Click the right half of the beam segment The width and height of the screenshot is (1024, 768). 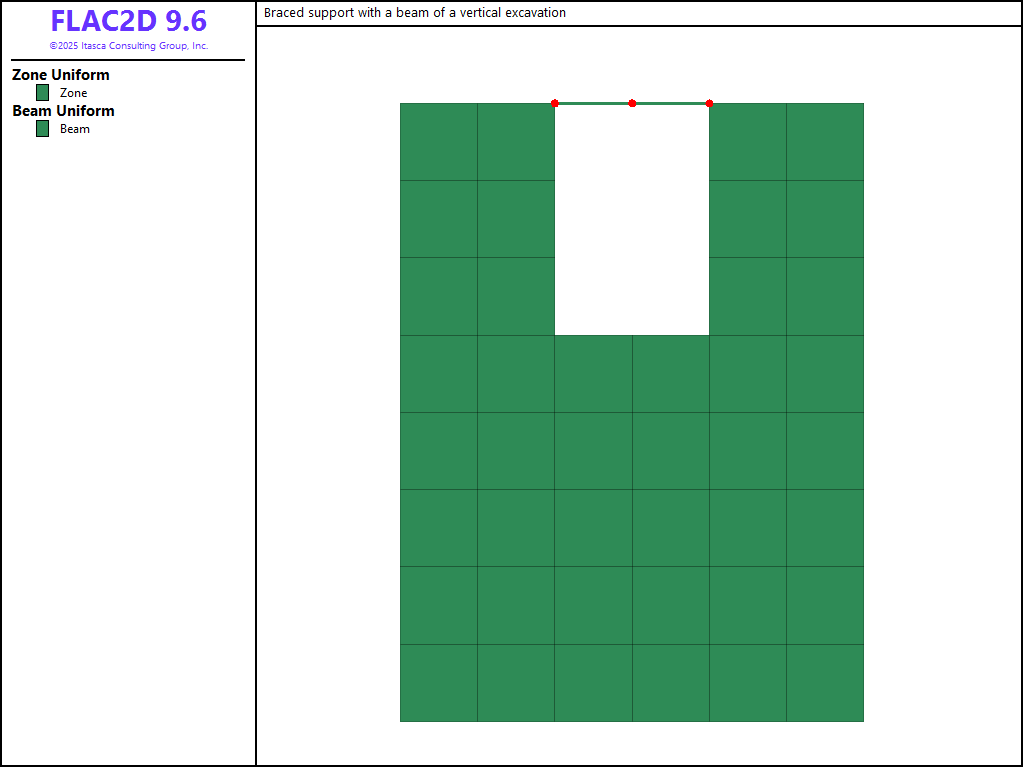[x=671, y=103]
